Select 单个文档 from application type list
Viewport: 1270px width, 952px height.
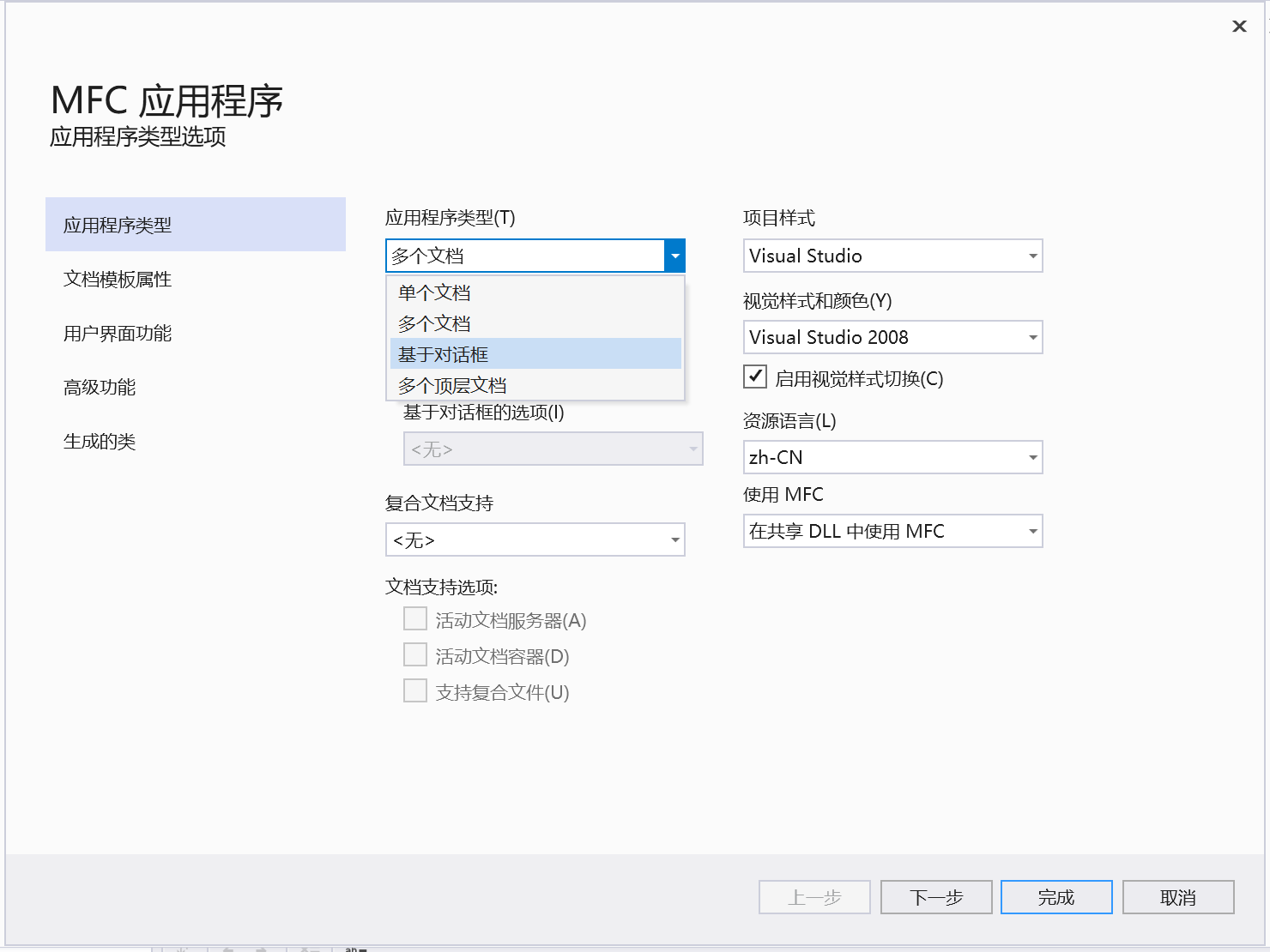[535, 292]
